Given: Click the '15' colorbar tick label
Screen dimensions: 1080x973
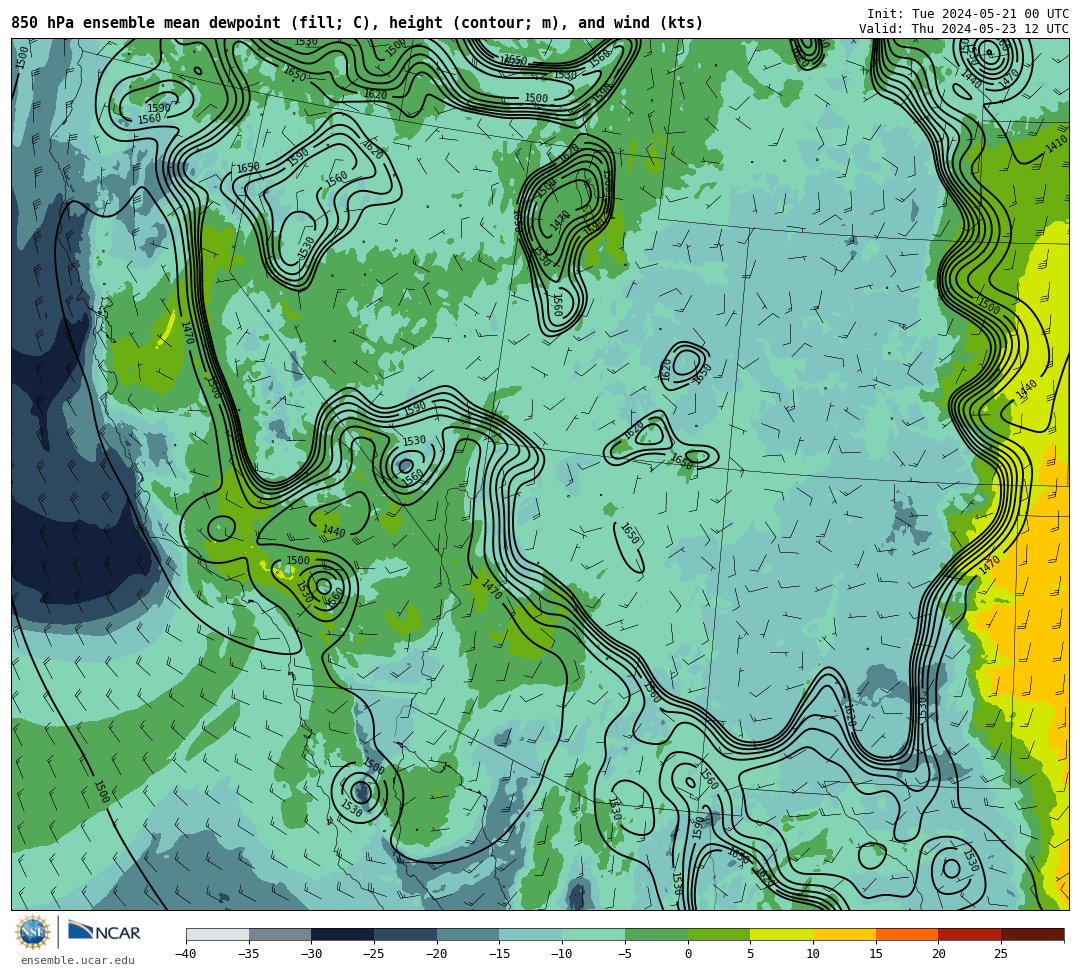Looking at the screenshot, I should coord(875,954).
